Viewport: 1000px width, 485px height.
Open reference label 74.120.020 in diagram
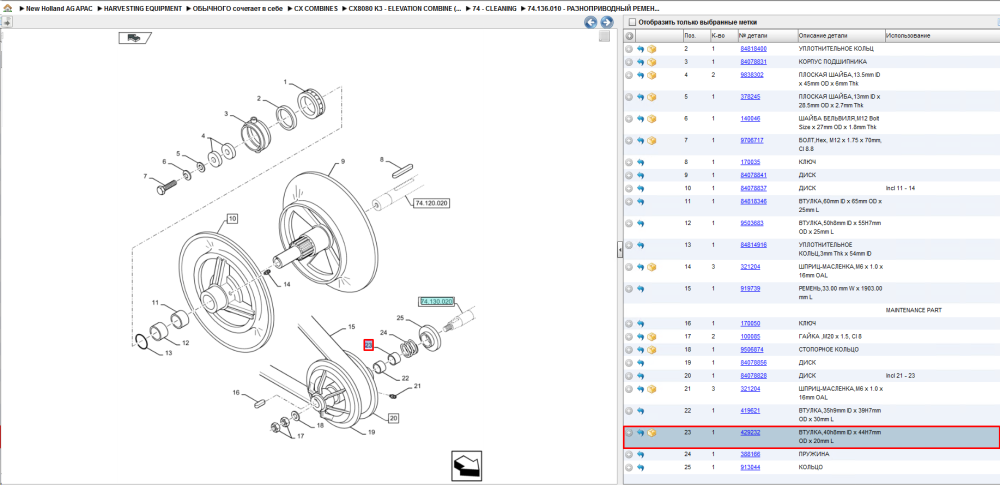click(x=432, y=203)
